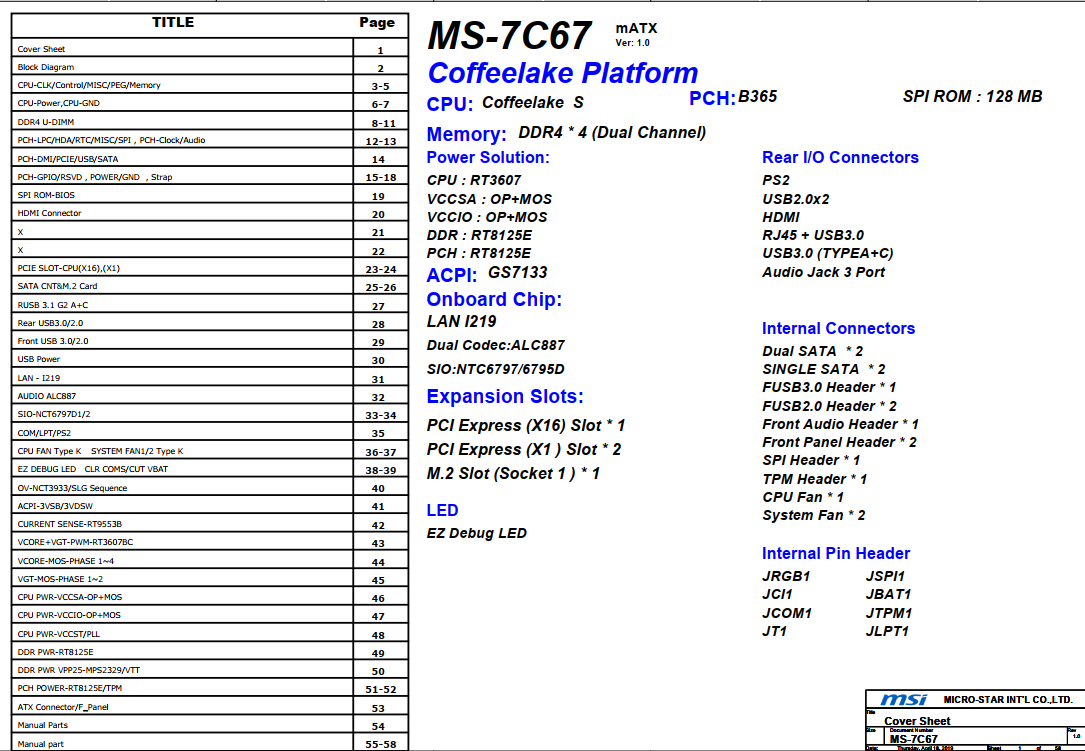
Task: Click the 'Cover Sheet' row in title table
Action: 210,49
